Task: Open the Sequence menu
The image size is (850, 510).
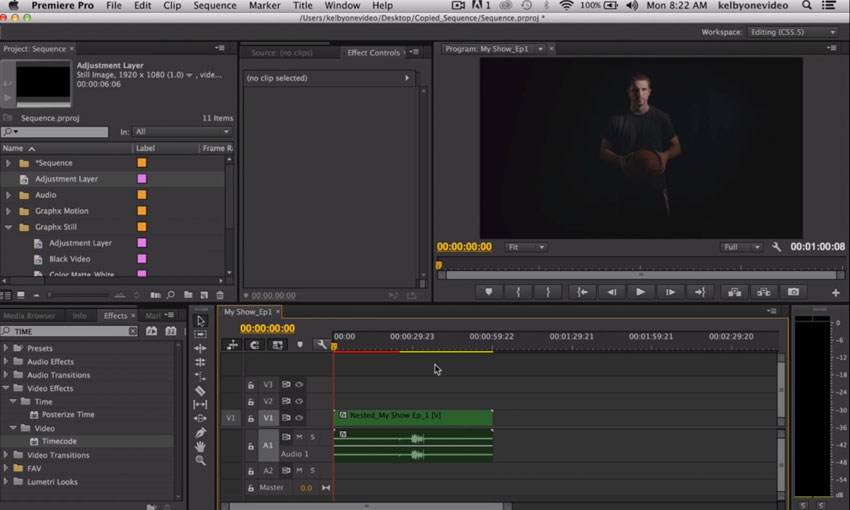Action: tap(215, 5)
